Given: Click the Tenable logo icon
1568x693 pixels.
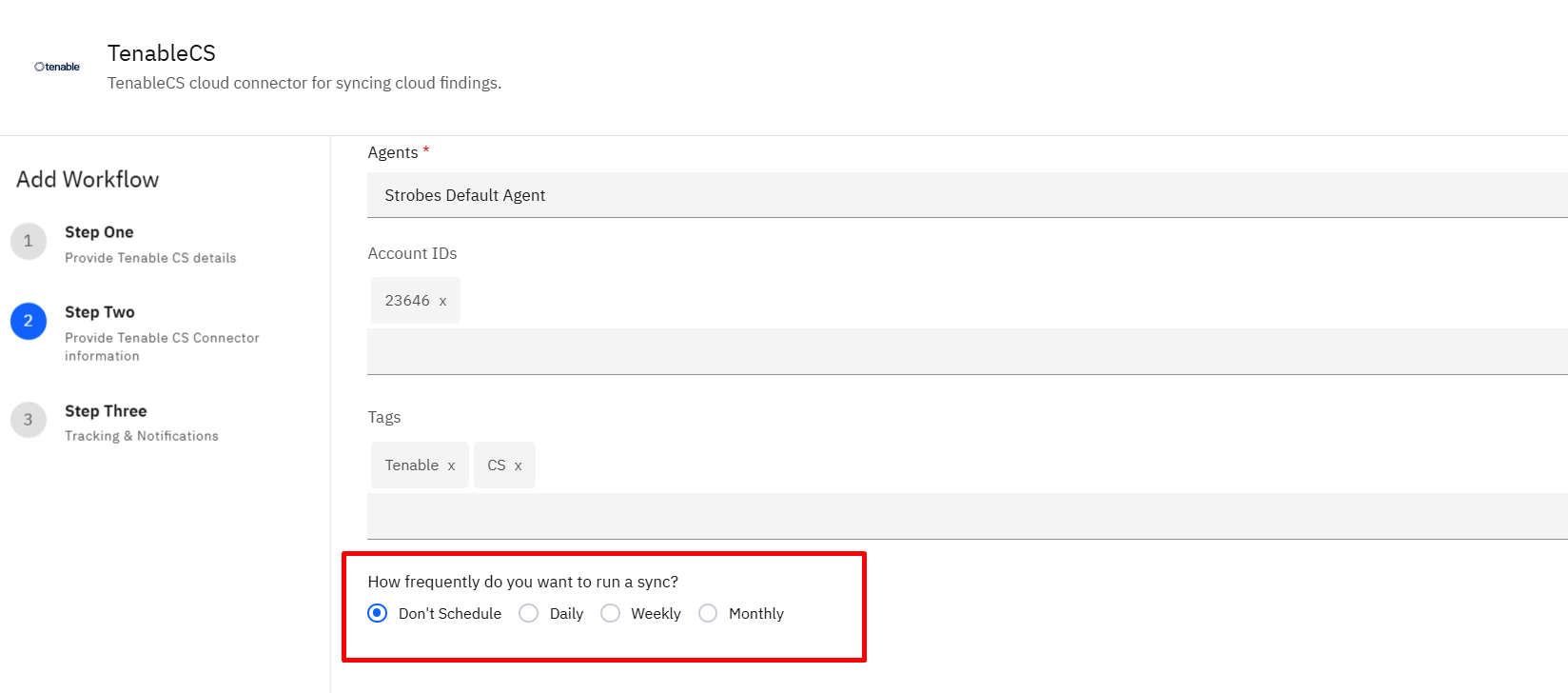Looking at the screenshot, I should point(57,67).
